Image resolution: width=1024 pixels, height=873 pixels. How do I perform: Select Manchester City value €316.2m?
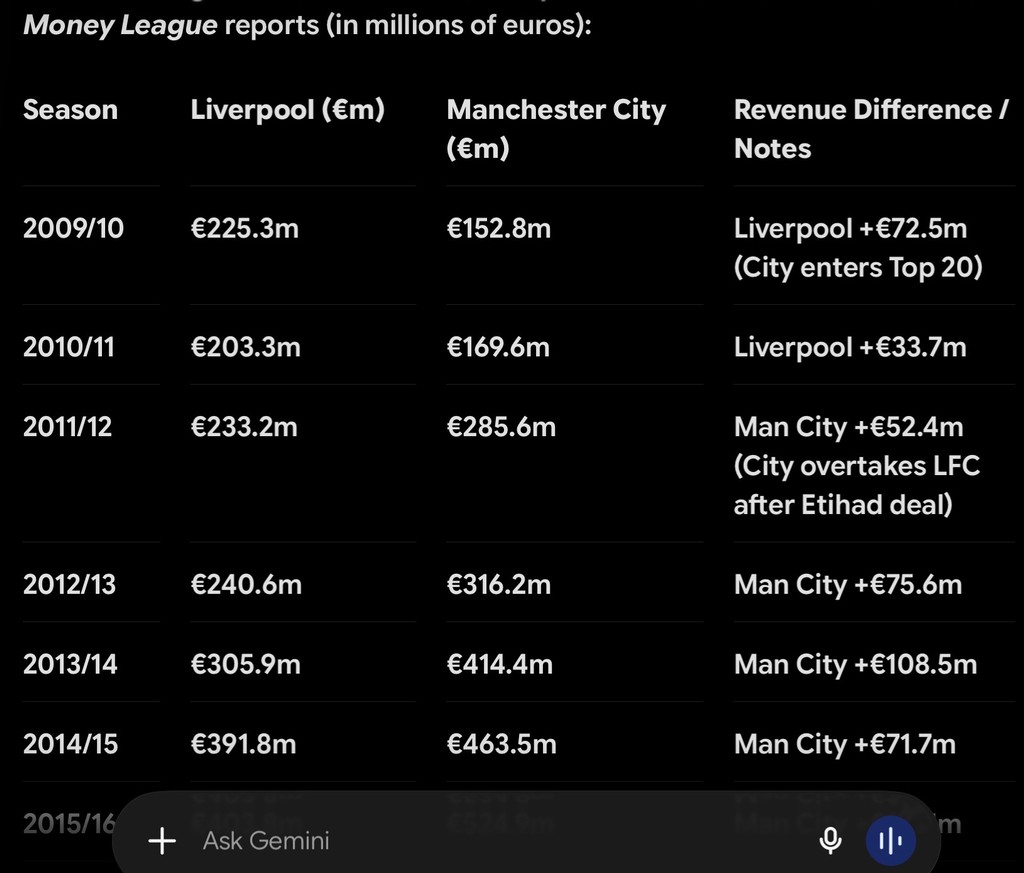(x=499, y=585)
